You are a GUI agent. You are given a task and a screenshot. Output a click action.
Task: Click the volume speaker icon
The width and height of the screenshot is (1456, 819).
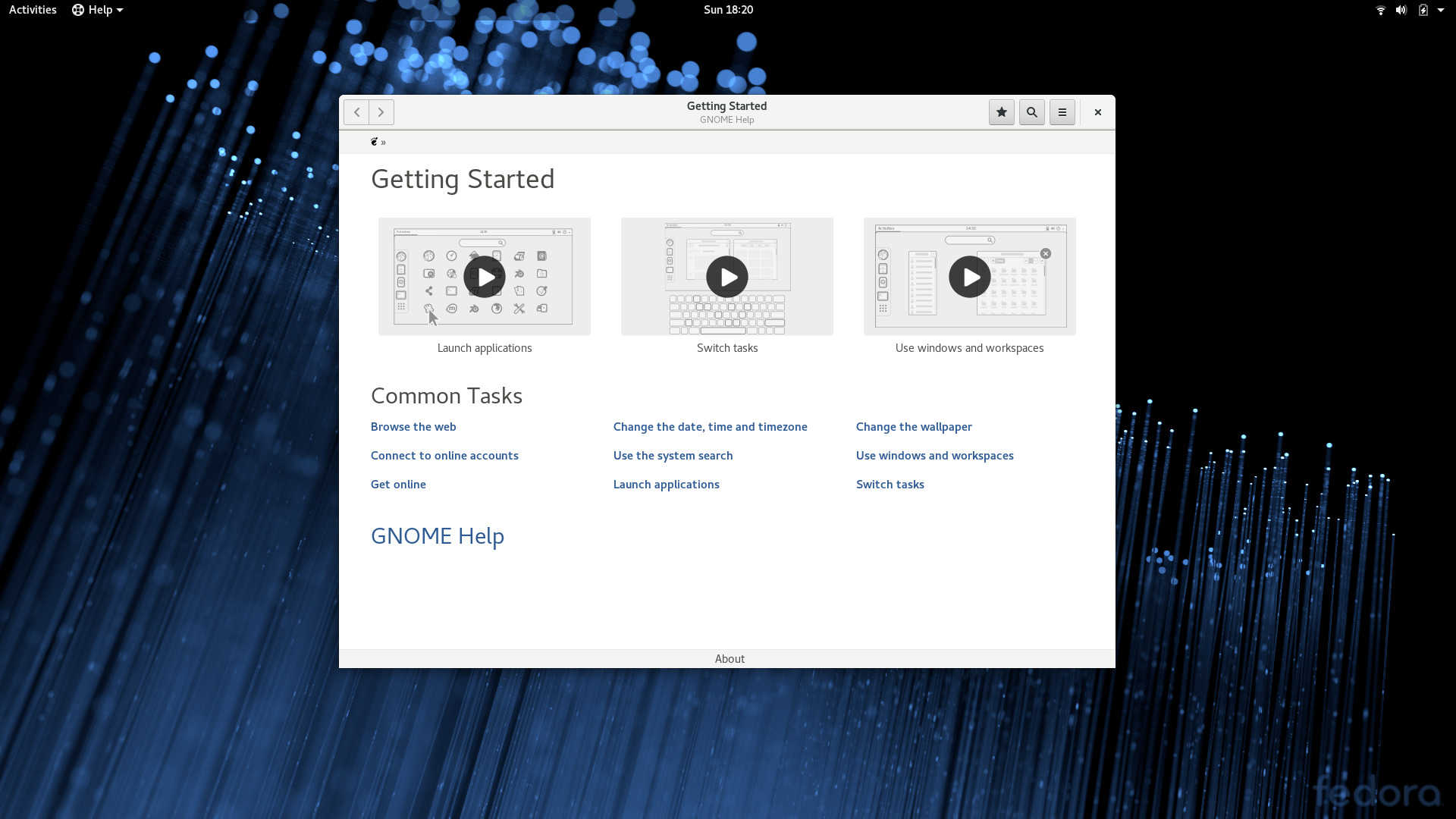(1401, 10)
